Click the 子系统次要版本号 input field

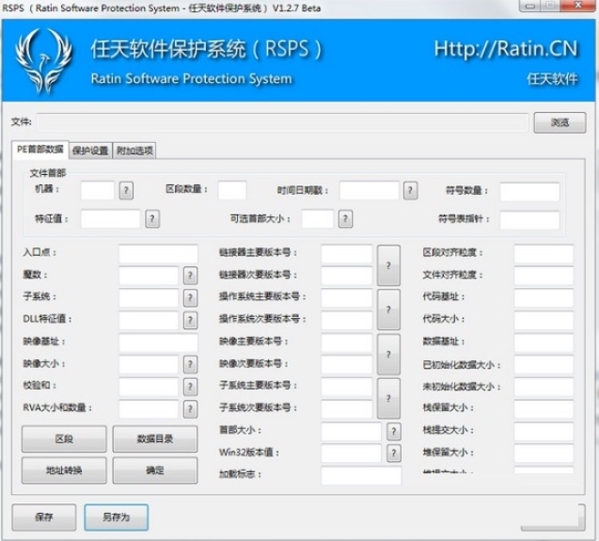(x=346, y=409)
